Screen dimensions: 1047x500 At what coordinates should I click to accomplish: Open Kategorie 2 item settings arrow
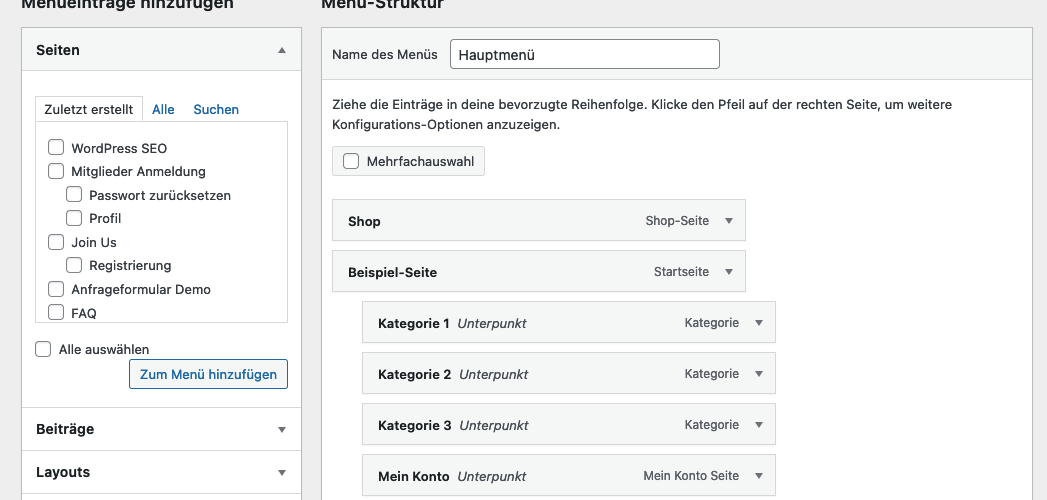pyautogui.click(x=759, y=374)
